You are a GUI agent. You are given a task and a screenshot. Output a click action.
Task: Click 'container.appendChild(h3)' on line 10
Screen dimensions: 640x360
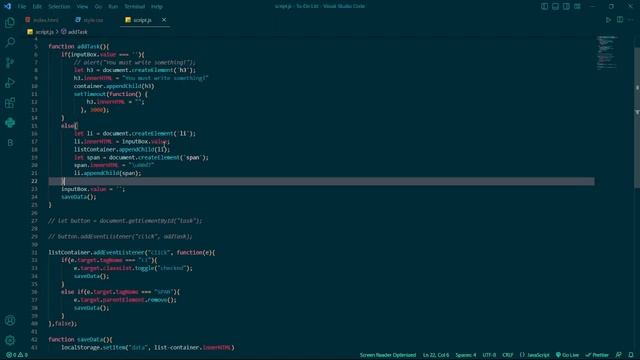pos(114,86)
